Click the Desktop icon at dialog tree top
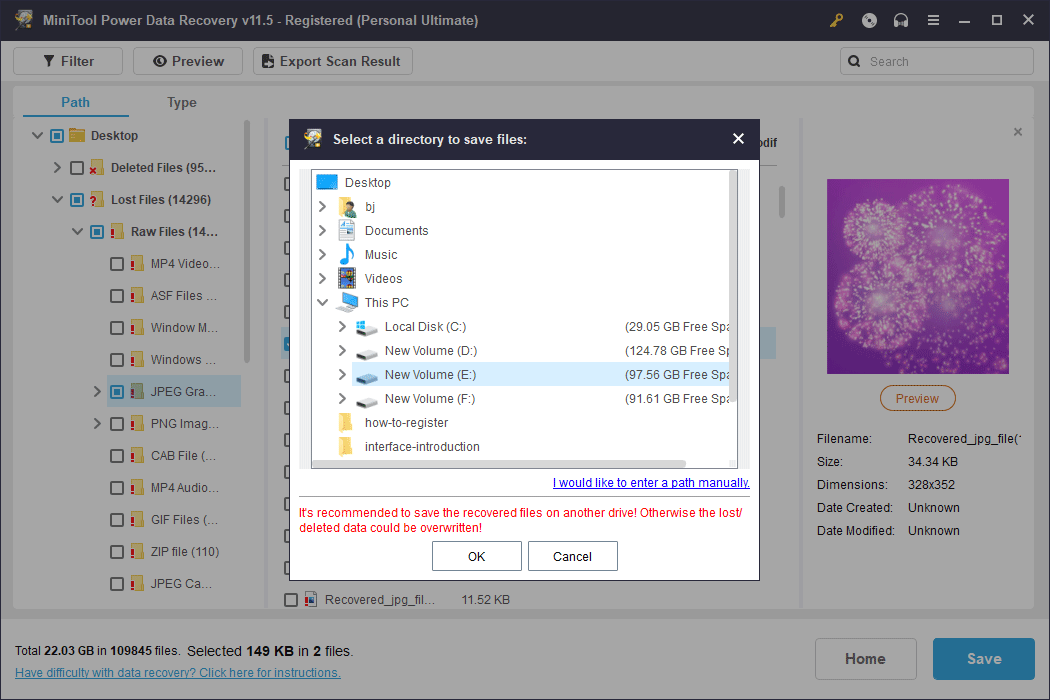The height and width of the screenshot is (700, 1050). [327, 182]
